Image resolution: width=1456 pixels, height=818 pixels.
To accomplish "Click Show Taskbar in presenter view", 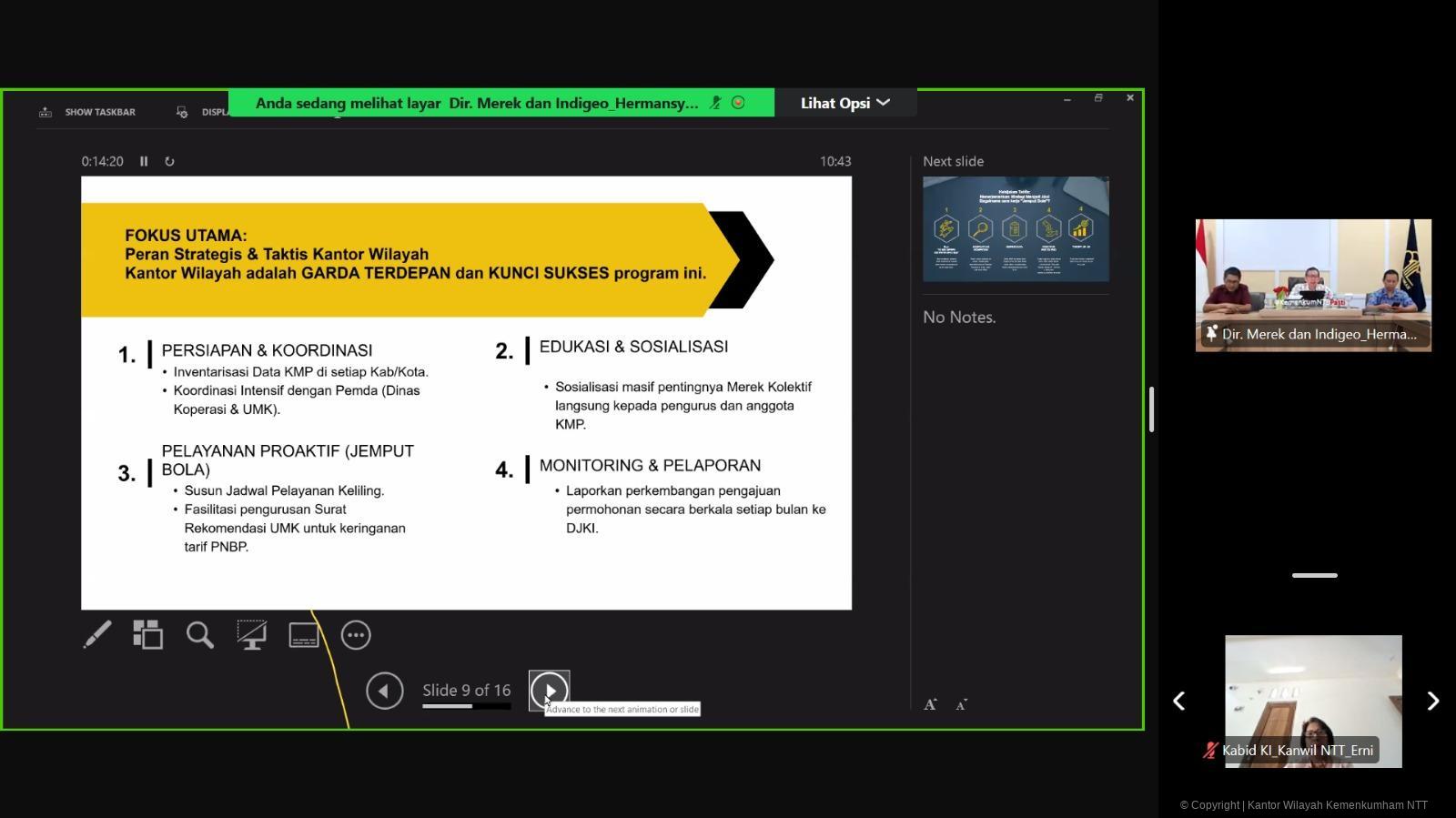I will click(x=88, y=112).
